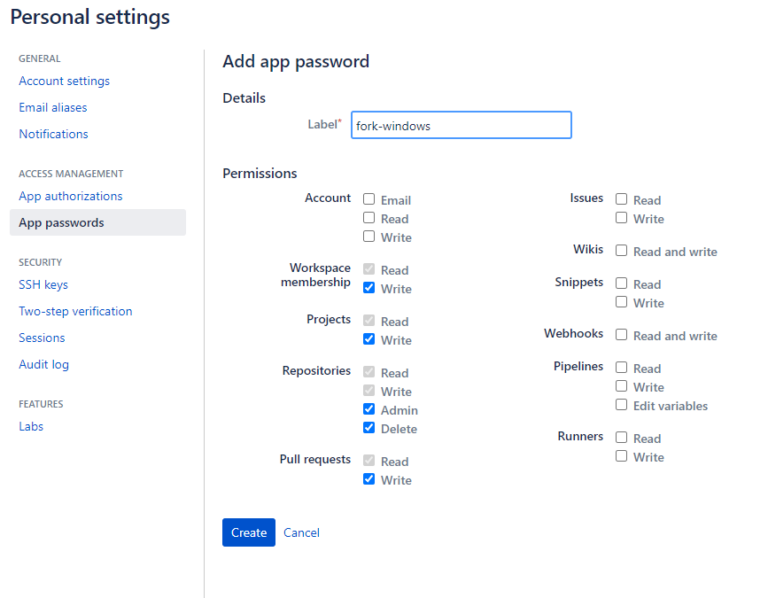Enable Issues Read permission
The height and width of the screenshot is (598, 768).
[621, 199]
